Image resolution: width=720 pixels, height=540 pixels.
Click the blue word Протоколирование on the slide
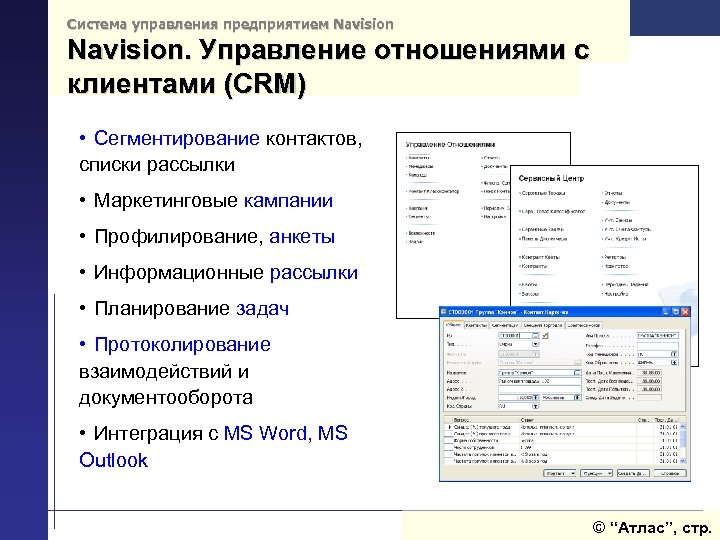pos(182,344)
